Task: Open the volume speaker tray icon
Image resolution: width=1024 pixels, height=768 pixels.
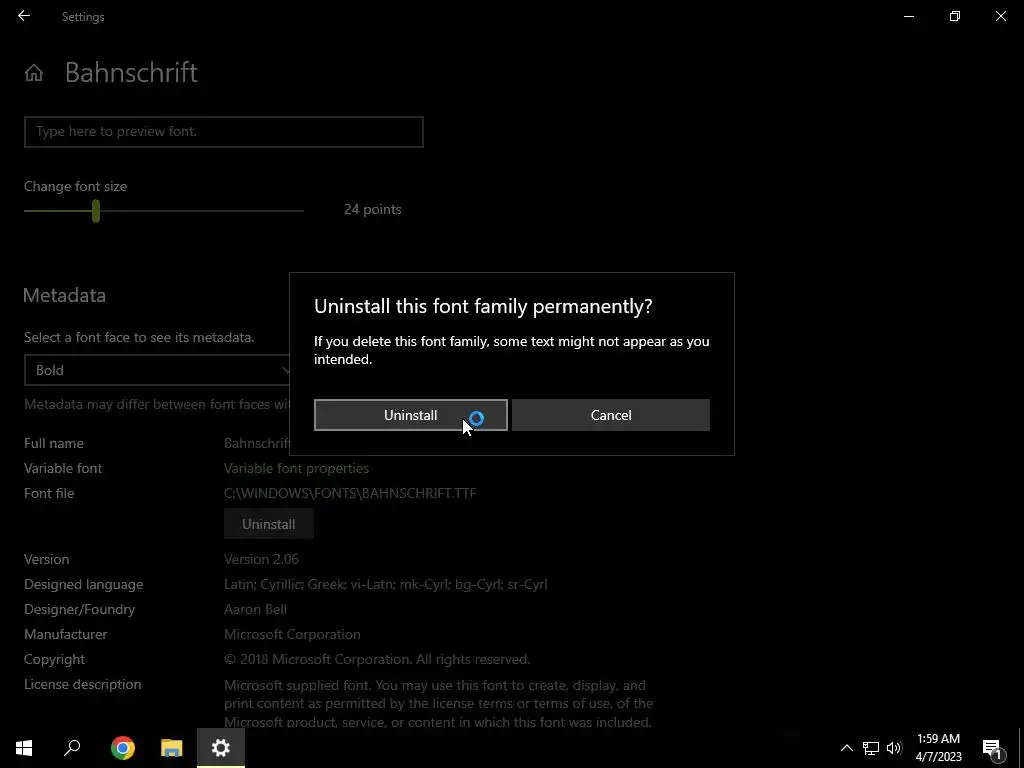Action: 894,748
